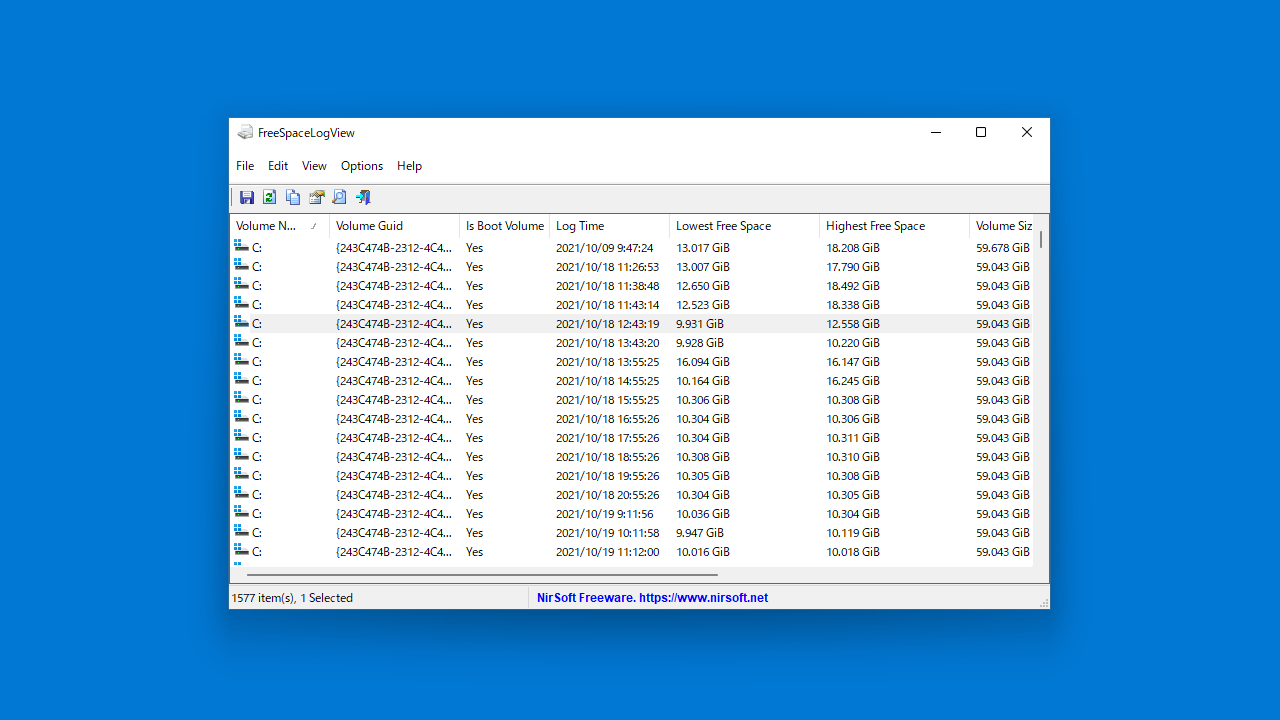This screenshot has height=720, width=1280.
Task: Click the Copy Selected Items toolbar icon
Action: click(x=293, y=198)
